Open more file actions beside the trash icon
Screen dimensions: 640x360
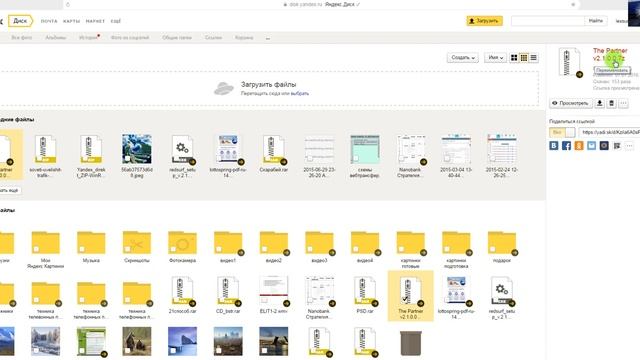(x=623, y=103)
